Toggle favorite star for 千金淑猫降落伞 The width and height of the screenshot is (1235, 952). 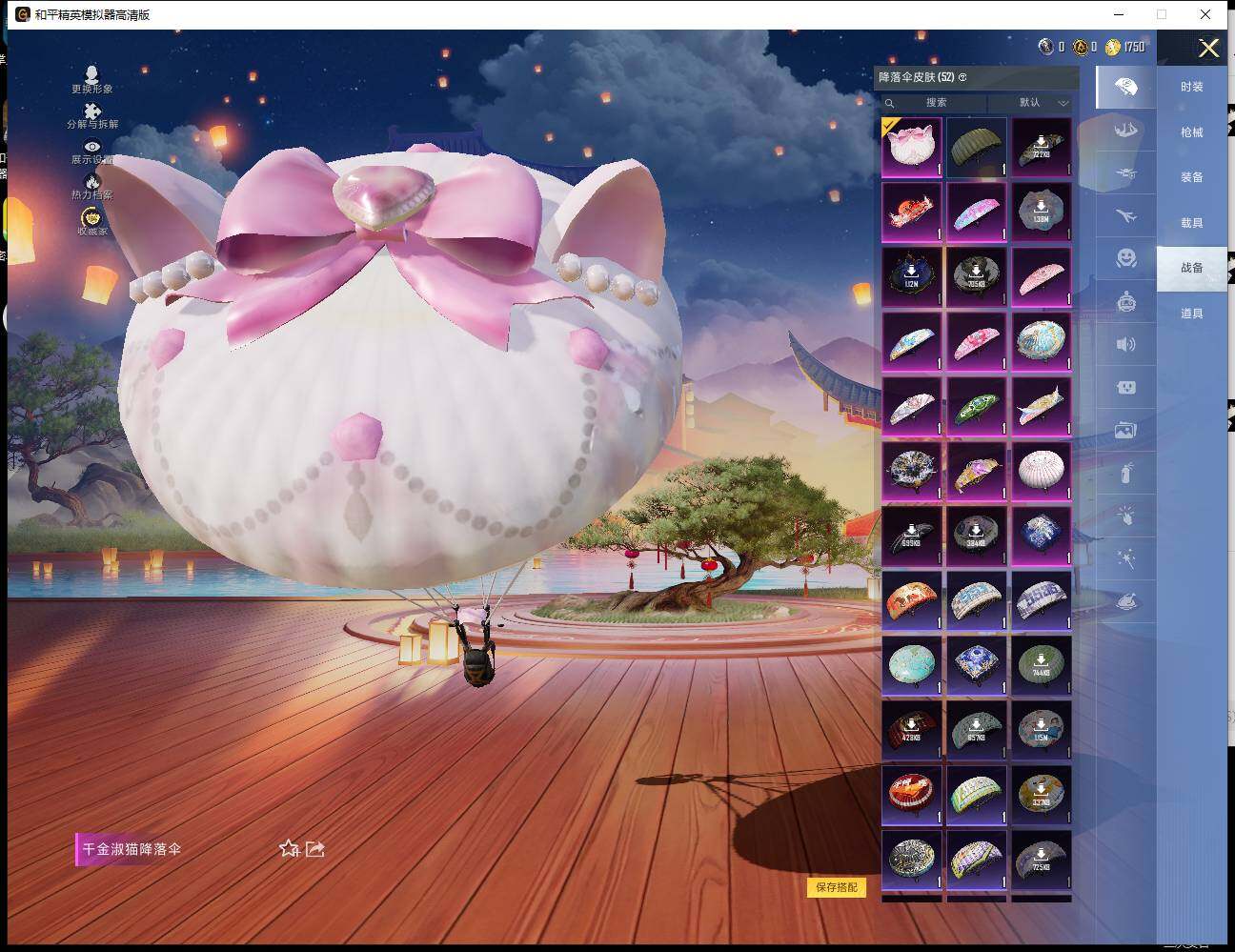tap(289, 848)
